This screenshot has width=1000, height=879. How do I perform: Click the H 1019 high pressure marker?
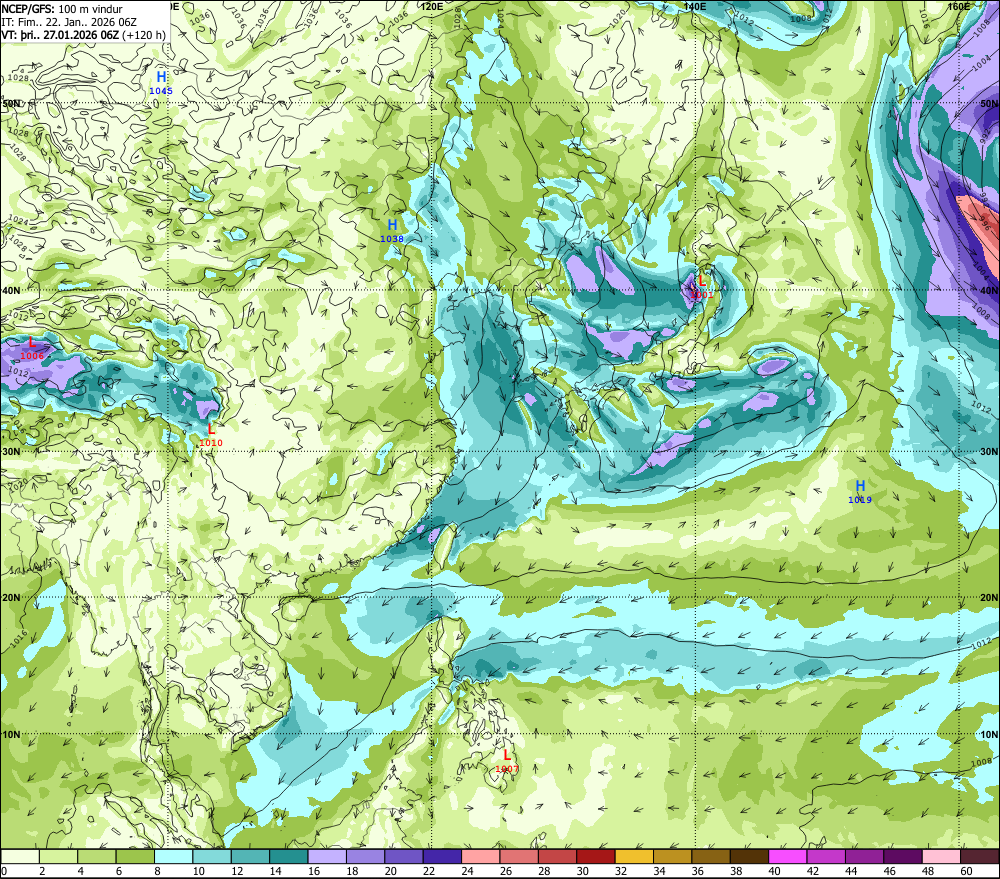coord(860,492)
